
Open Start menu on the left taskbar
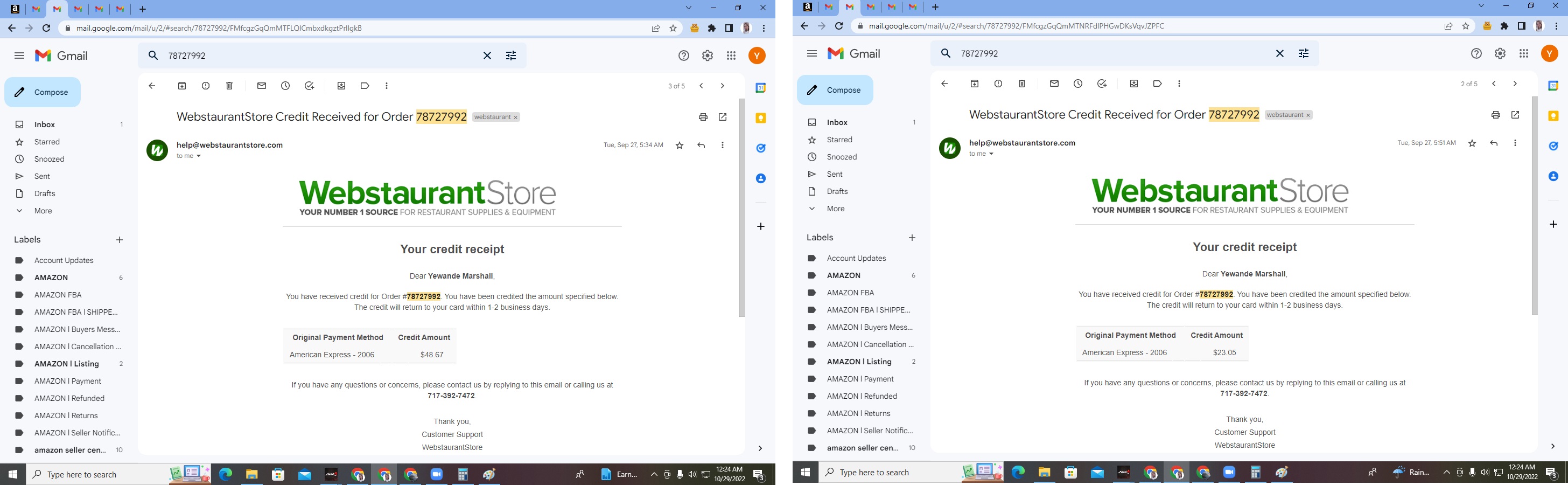[x=13, y=474]
